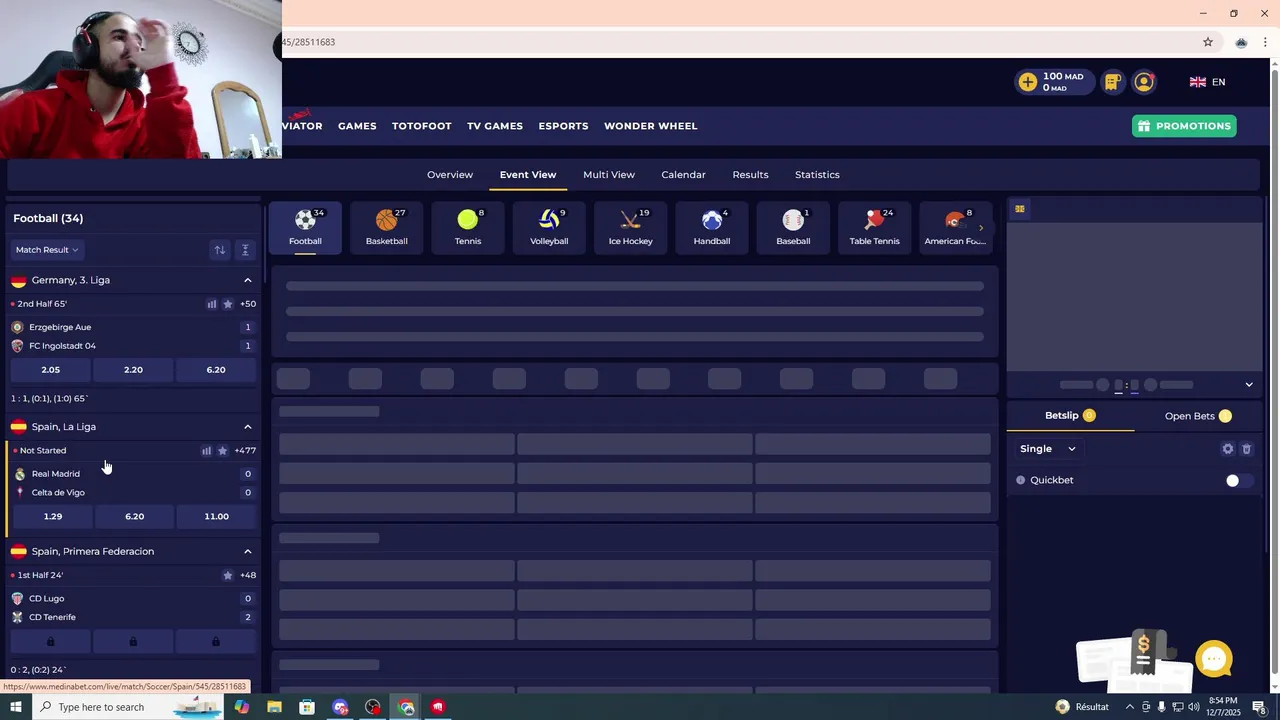
Task: Select the Ice Hockey sport icon
Action: [x=630, y=228]
